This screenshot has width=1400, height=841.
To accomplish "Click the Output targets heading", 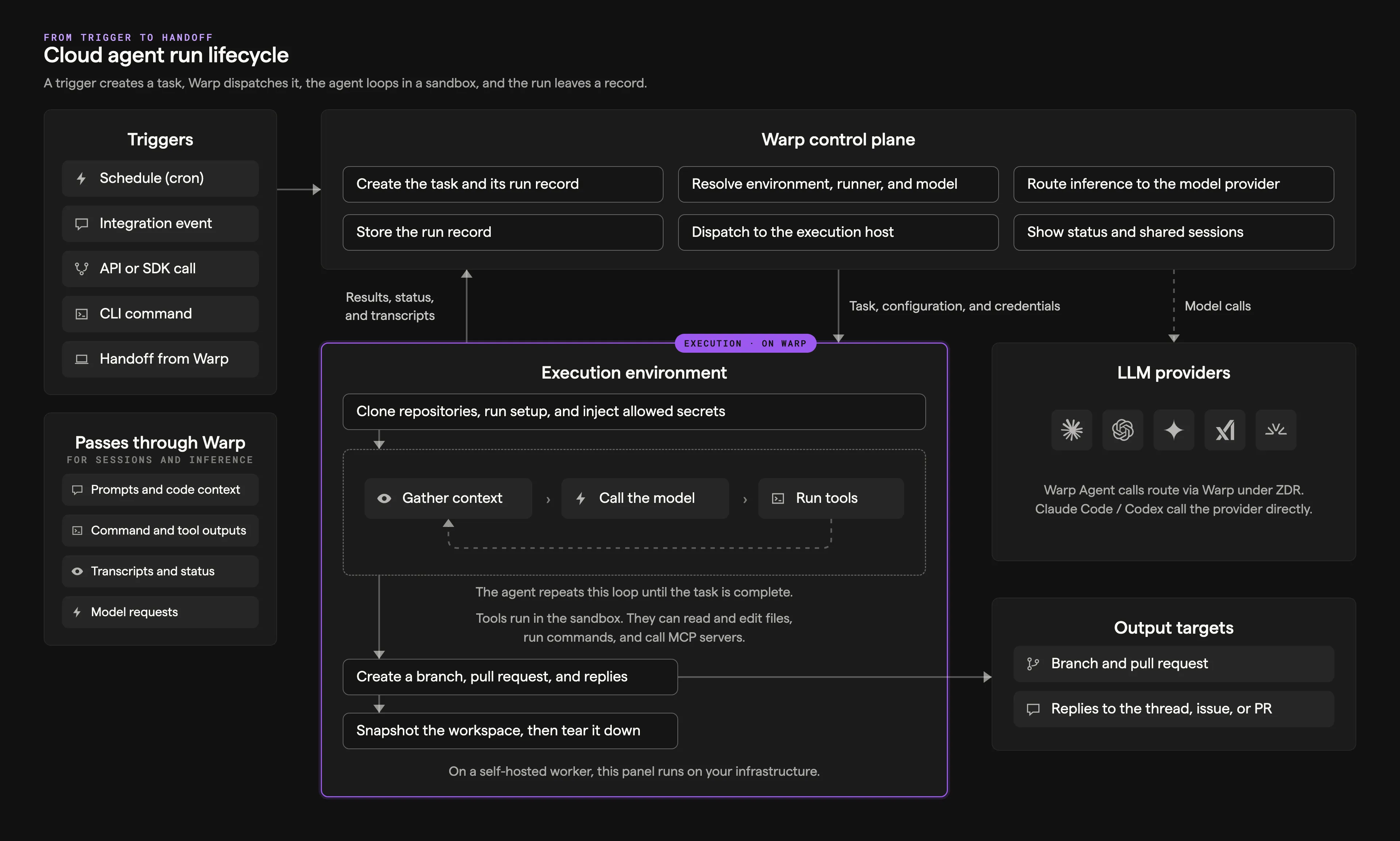I will [x=1174, y=628].
